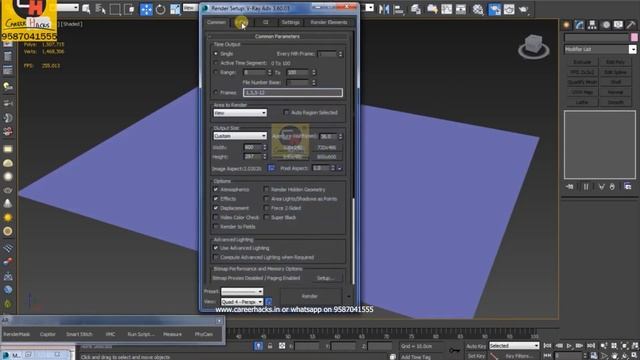The image size is (640, 360).
Task: Click the Go to Start playback button
Action: (x=548, y=346)
